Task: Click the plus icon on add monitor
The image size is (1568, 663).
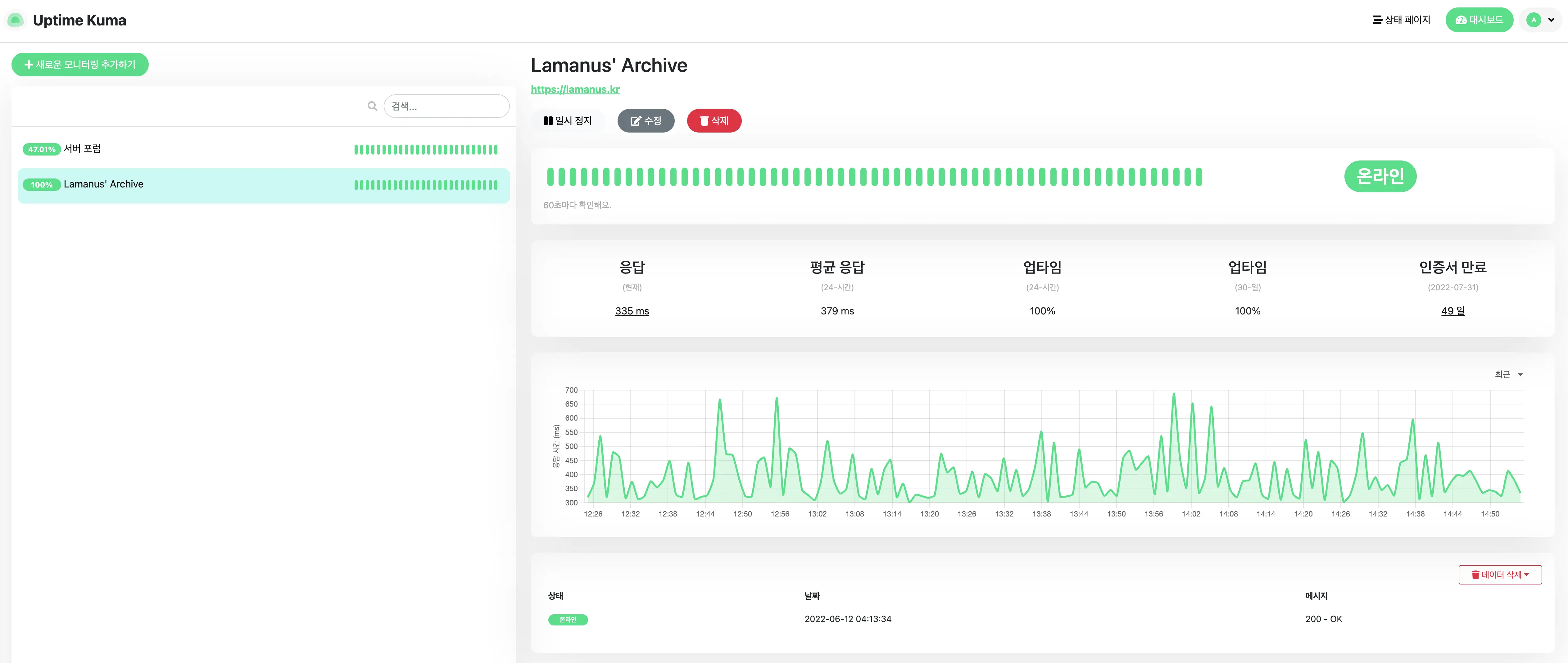Action: [x=28, y=65]
